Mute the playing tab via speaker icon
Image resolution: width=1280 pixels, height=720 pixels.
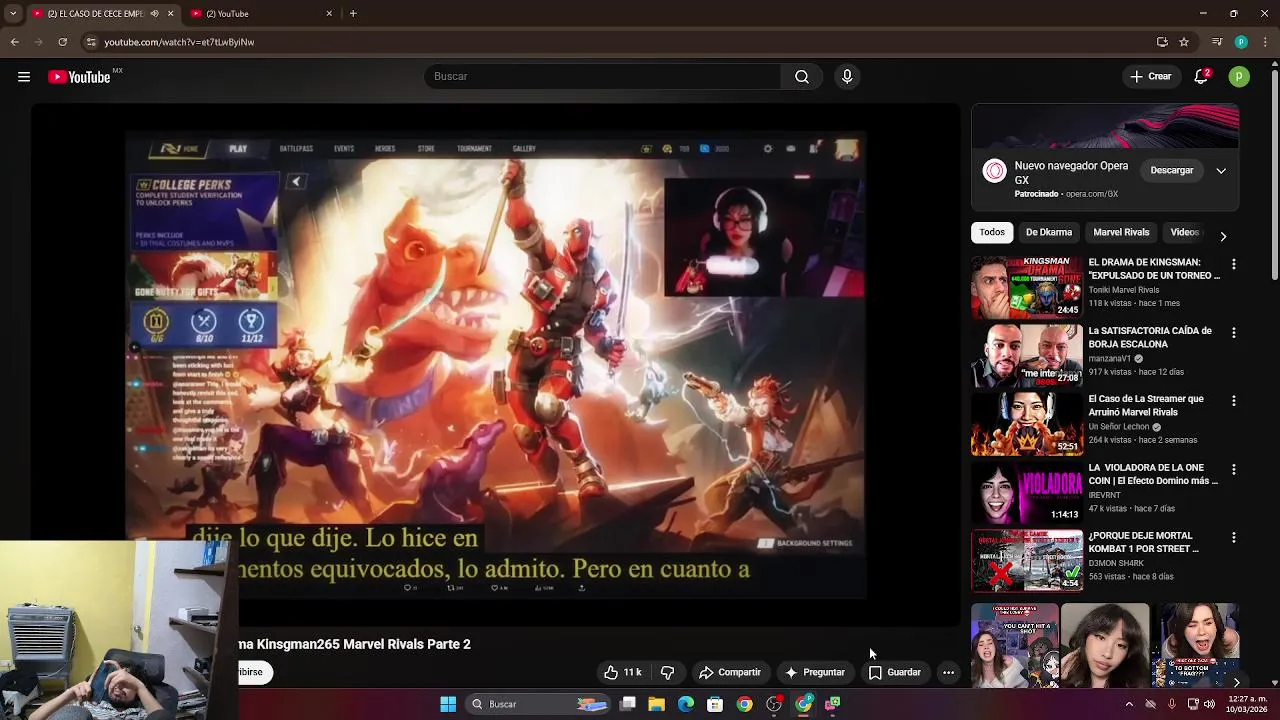[154, 13]
